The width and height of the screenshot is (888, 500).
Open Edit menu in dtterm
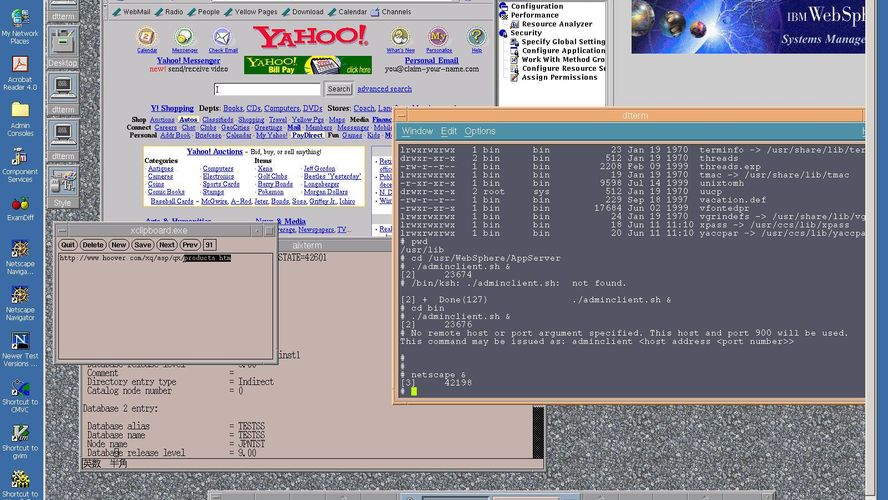point(449,131)
